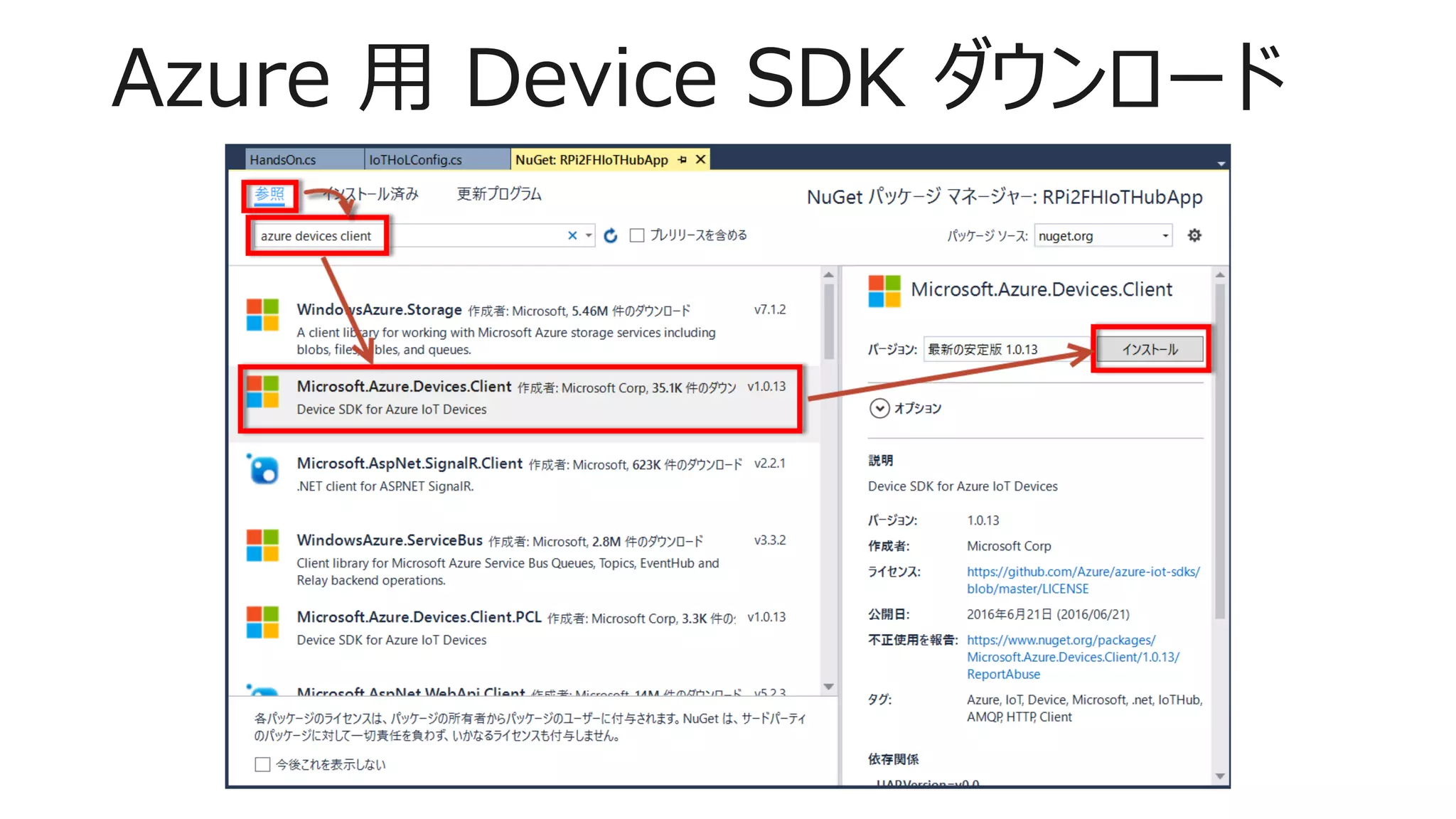Click the WindowsAzure.Storage package logo
Screen dimensions: 1456x819
coord(262,315)
